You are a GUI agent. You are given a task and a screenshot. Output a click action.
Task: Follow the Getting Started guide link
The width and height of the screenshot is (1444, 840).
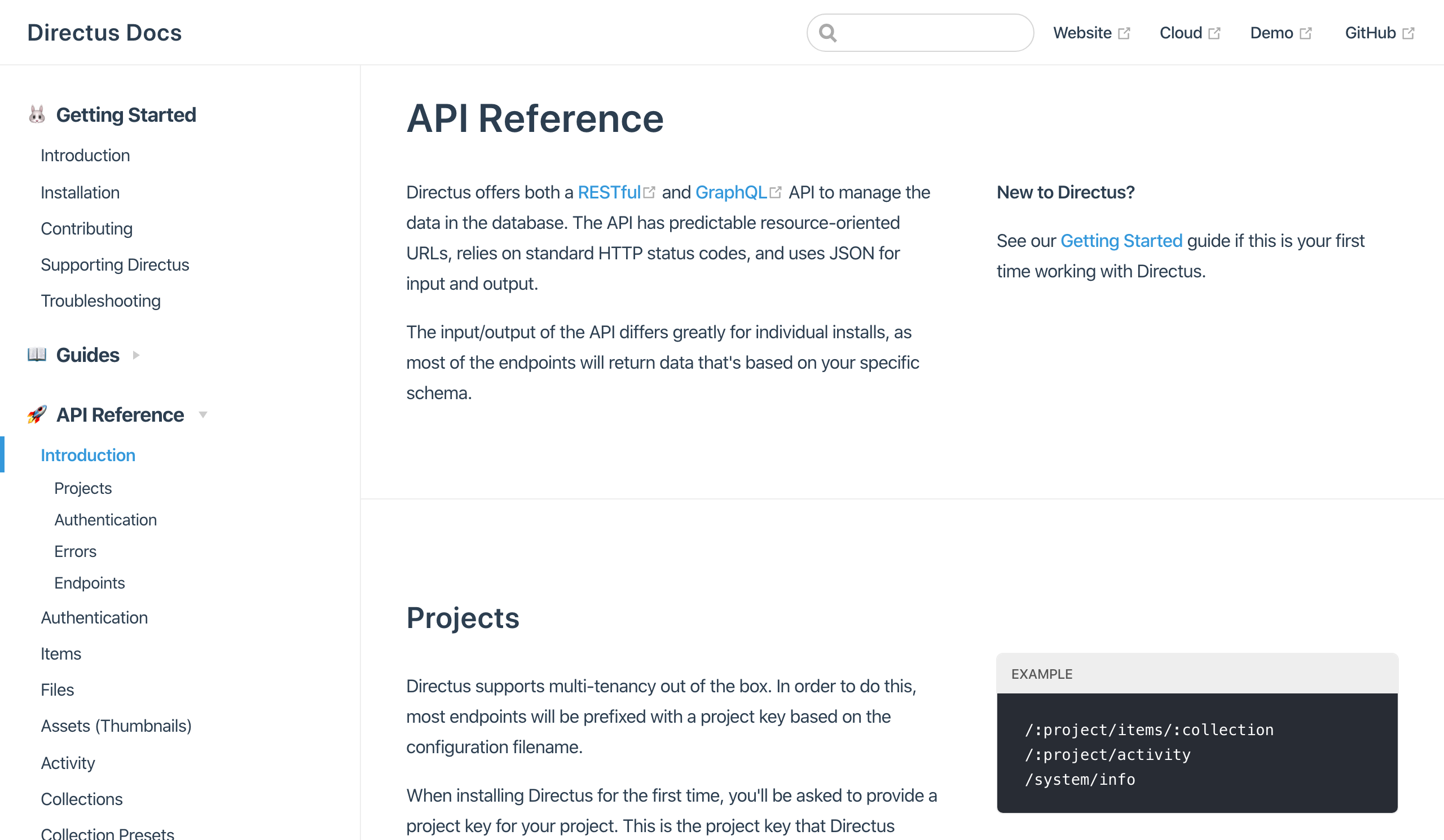[x=1121, y=241]
